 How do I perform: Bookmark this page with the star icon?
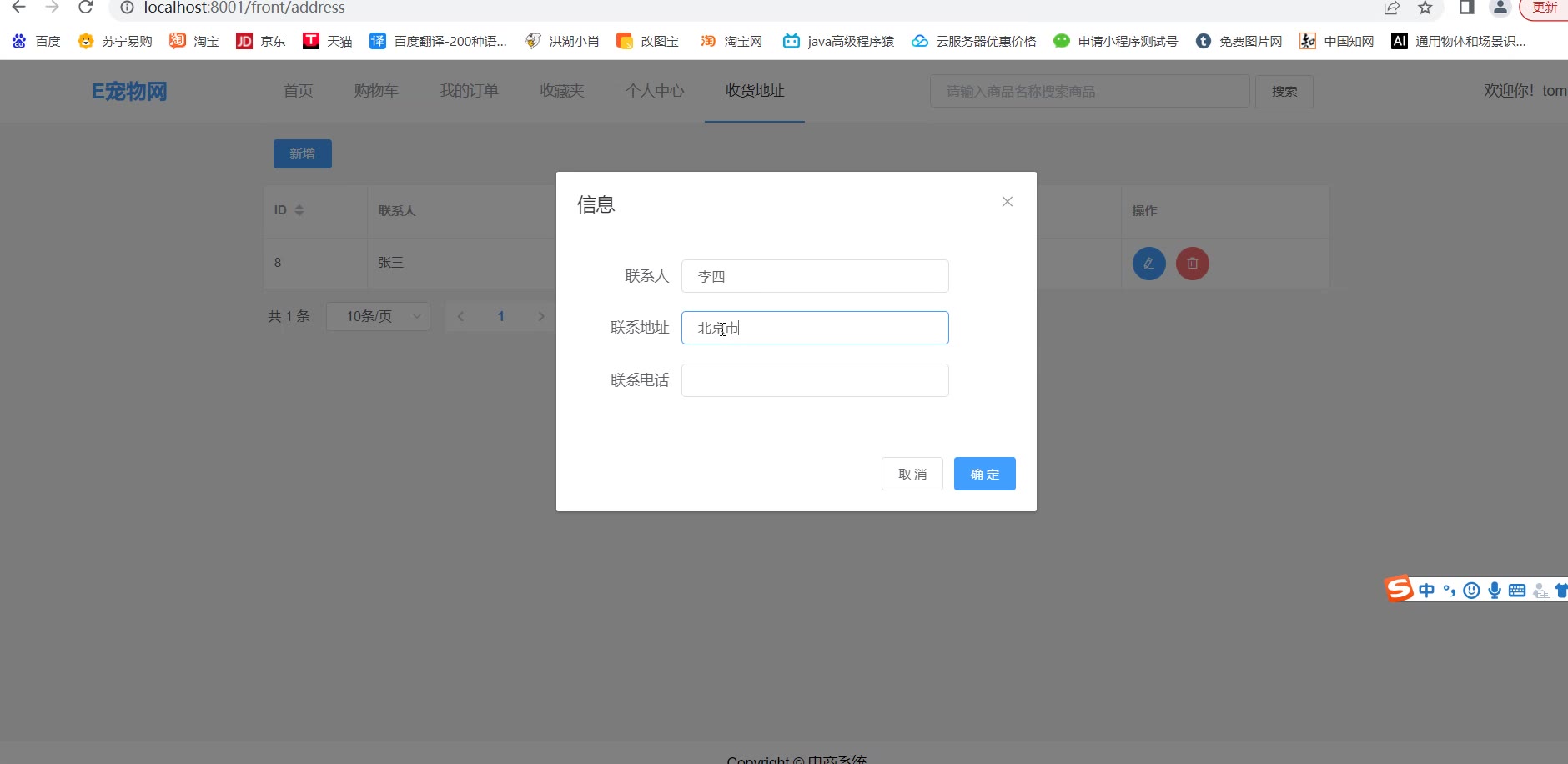coord(1425,8)
